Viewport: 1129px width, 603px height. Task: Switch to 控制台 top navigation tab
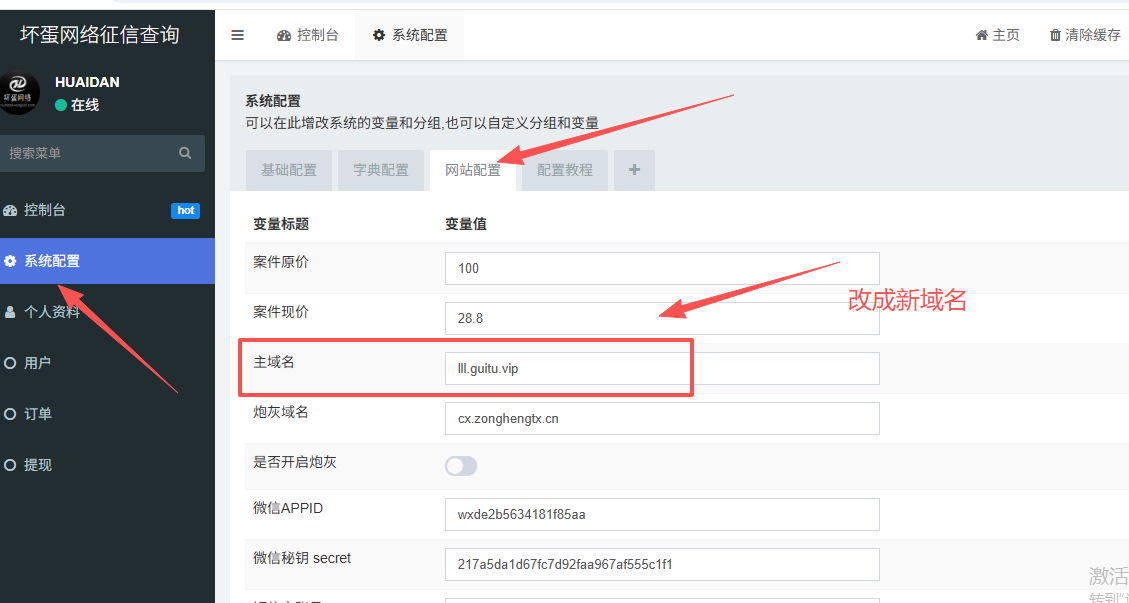click(x=308, y=35)
